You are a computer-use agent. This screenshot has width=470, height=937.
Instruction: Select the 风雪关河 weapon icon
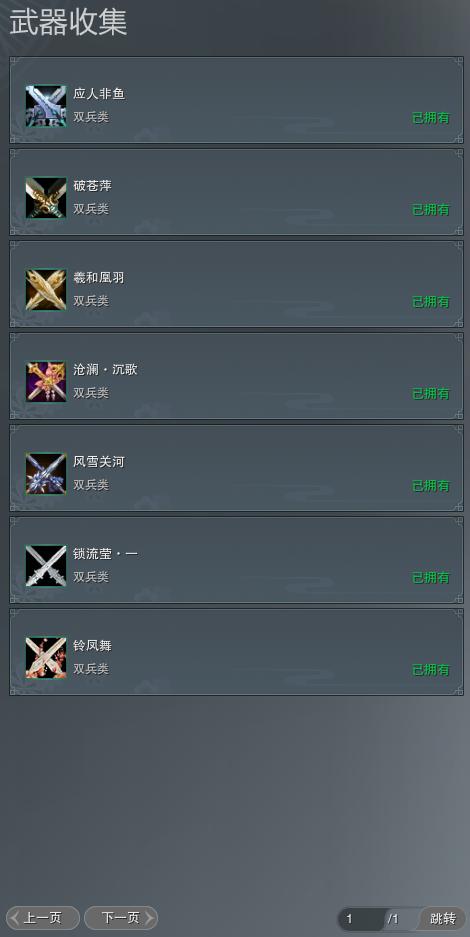click(x=46, y=474)
